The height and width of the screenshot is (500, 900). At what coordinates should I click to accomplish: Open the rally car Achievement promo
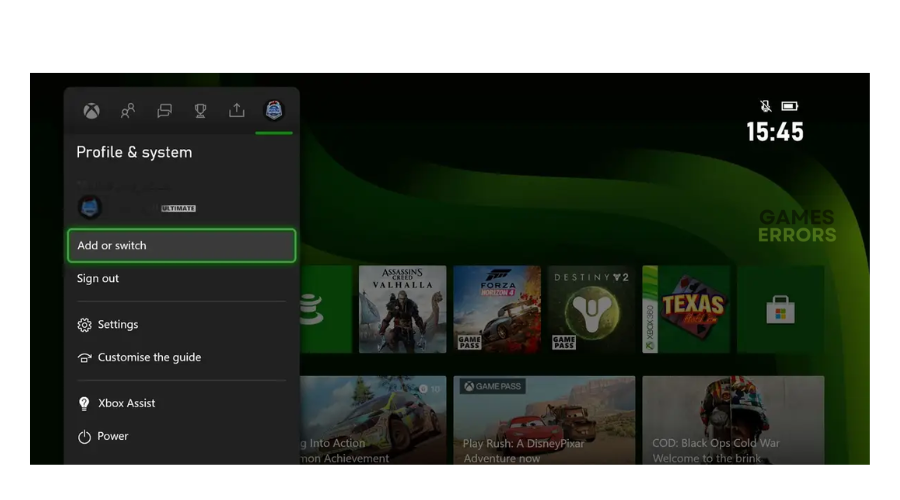click(x=373, y=420)
